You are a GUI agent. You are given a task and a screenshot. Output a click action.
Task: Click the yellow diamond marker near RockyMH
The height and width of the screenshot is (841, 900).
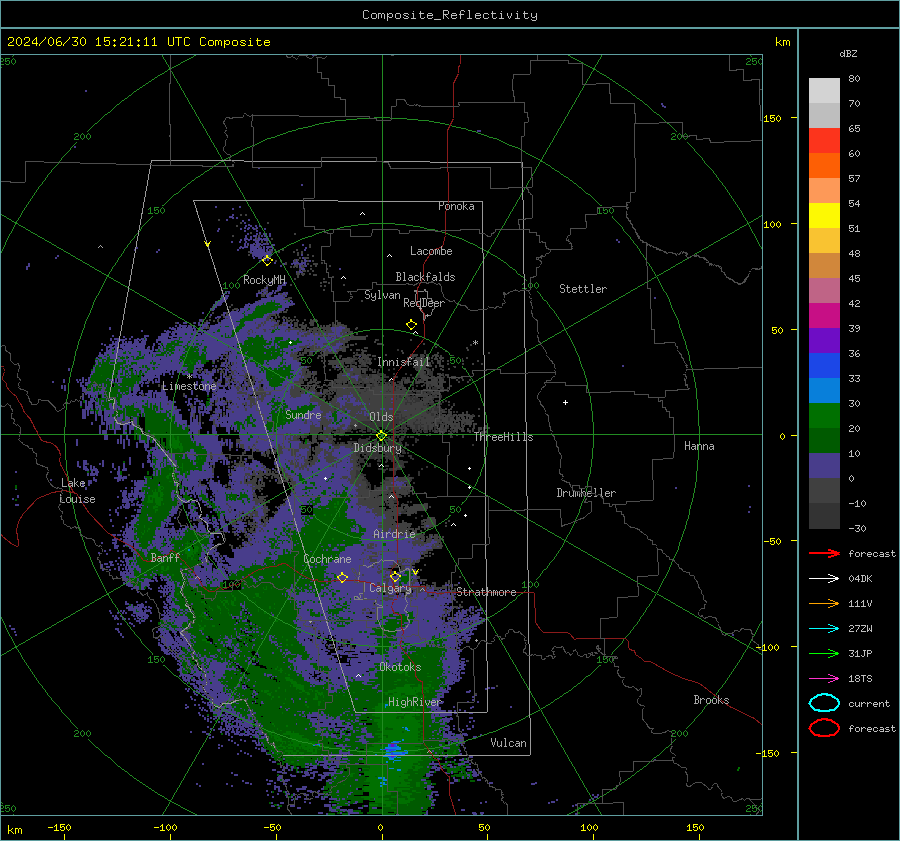267,261
